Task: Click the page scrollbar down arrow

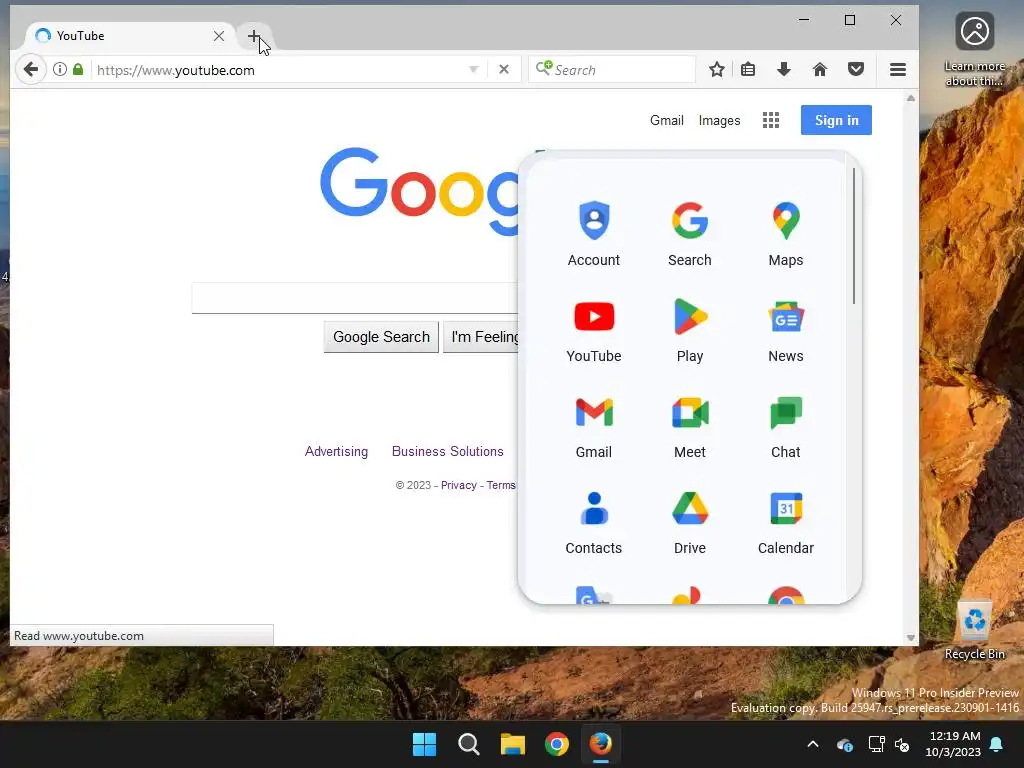Action: tap(910, 638)
